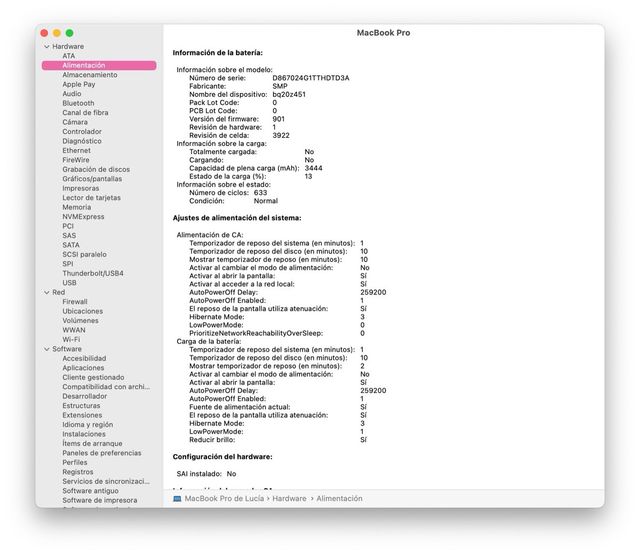Open SPI in the sidebar

[x=68, y=264]
